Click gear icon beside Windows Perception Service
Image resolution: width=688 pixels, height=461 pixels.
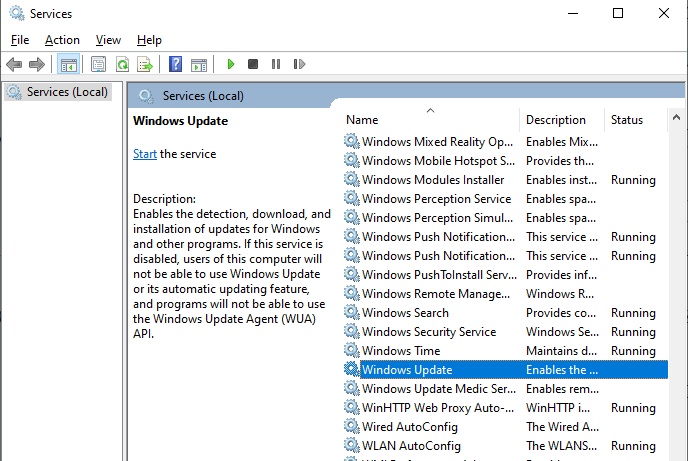tap(351, 198)
